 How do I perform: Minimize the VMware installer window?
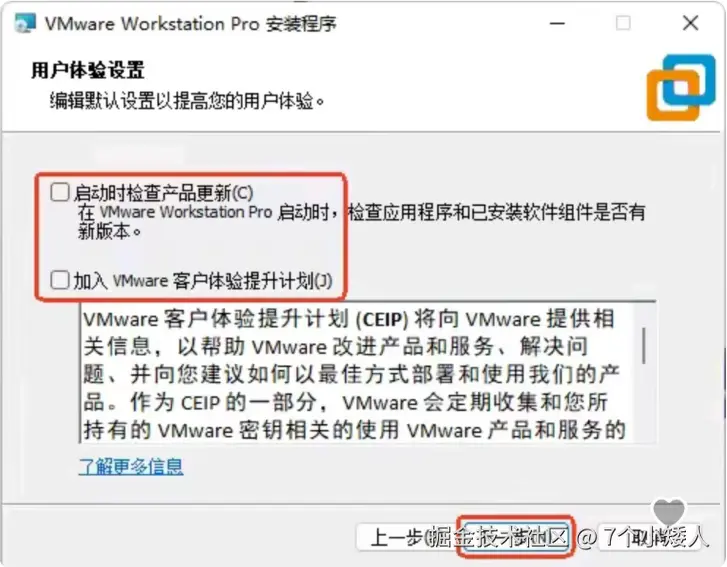(x=557, y=23)
